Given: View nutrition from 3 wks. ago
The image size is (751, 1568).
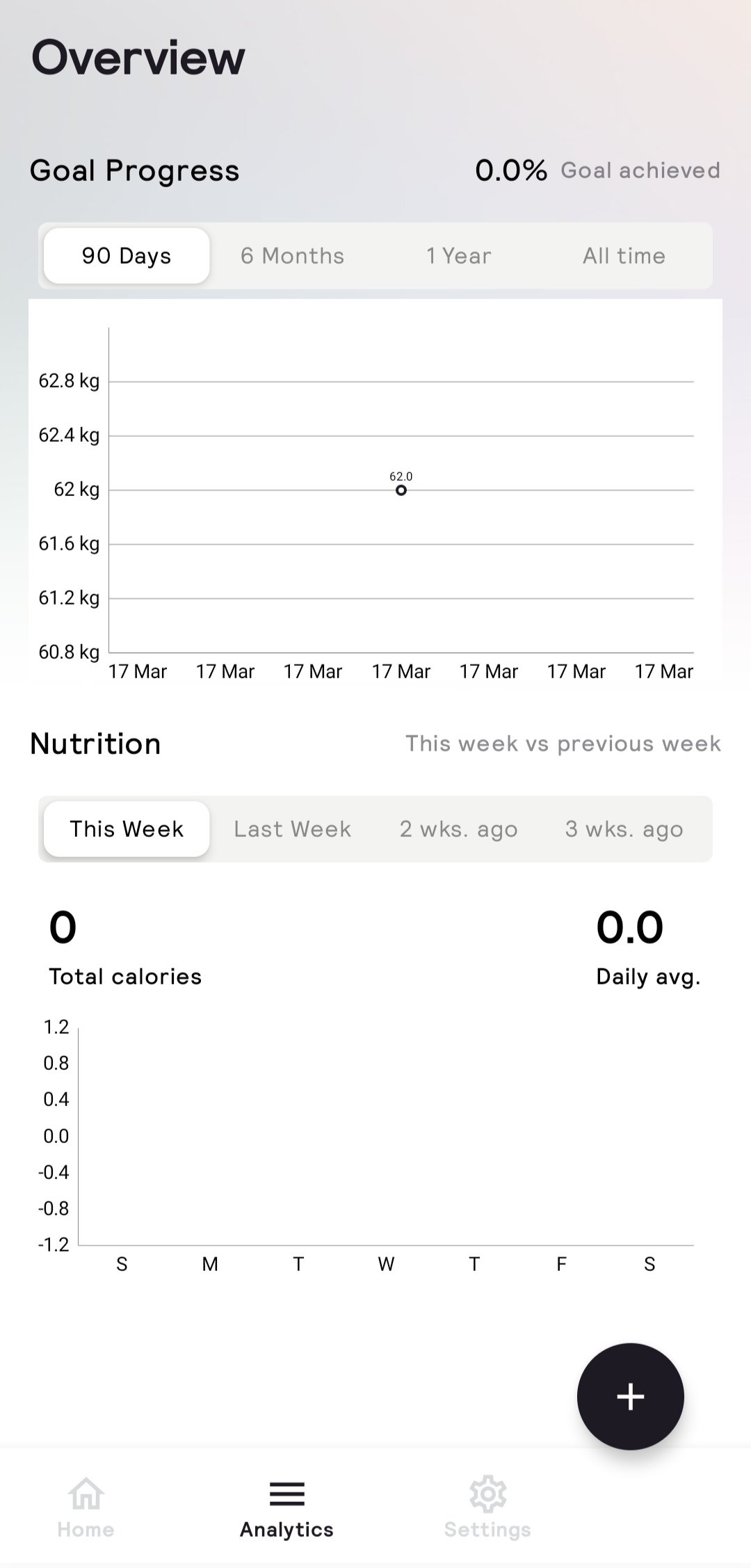Looking at the screenshot, I should (x=624, y=829).
